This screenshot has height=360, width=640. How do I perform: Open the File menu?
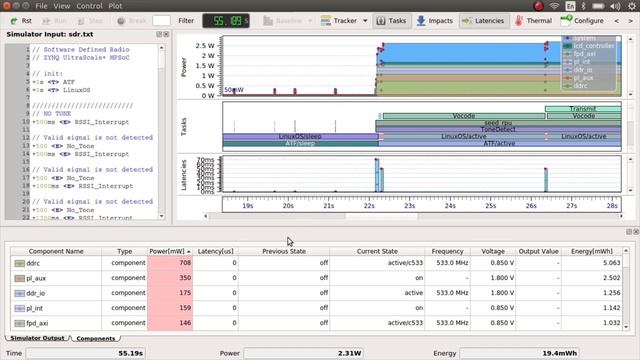pyautogui.click(x=41, y=6)
